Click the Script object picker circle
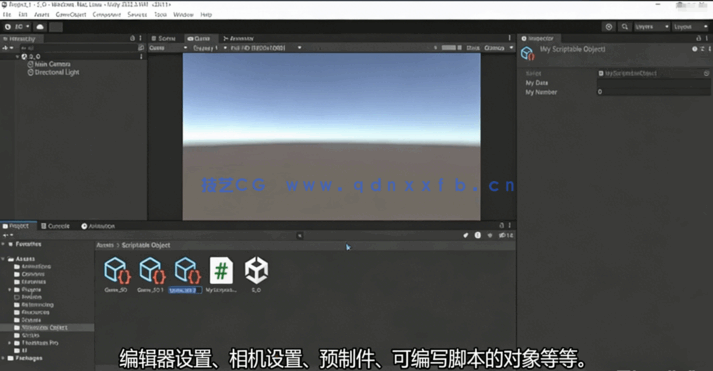Viewport: 713px width, 371px height. pyautogui.click(x=706, y=73)
